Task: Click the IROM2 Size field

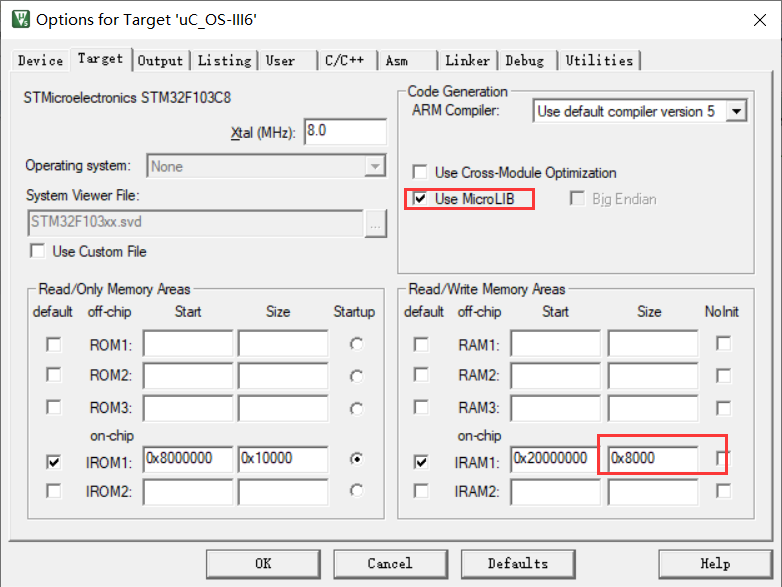Action: (283, 492)
